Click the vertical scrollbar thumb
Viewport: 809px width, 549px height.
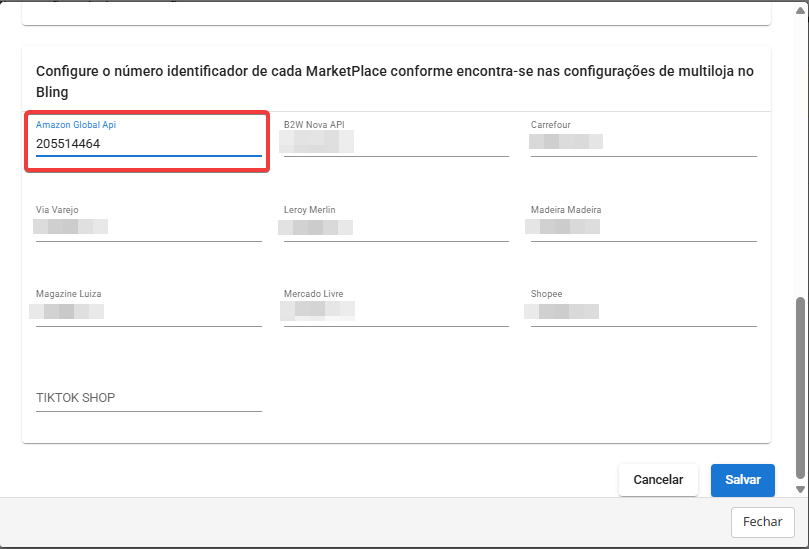pyautogui.click(x=800, y=388)
